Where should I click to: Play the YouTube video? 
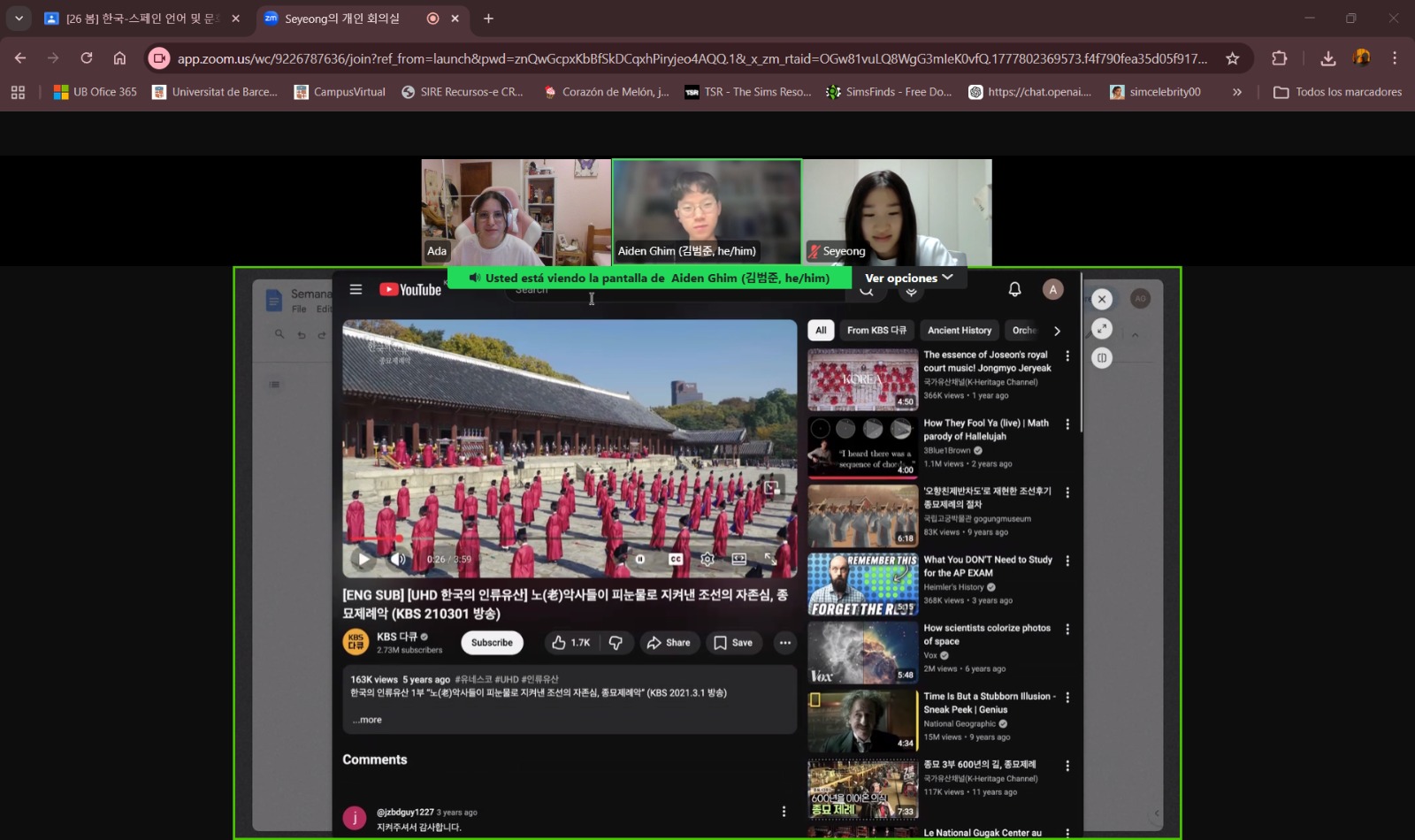363,559
